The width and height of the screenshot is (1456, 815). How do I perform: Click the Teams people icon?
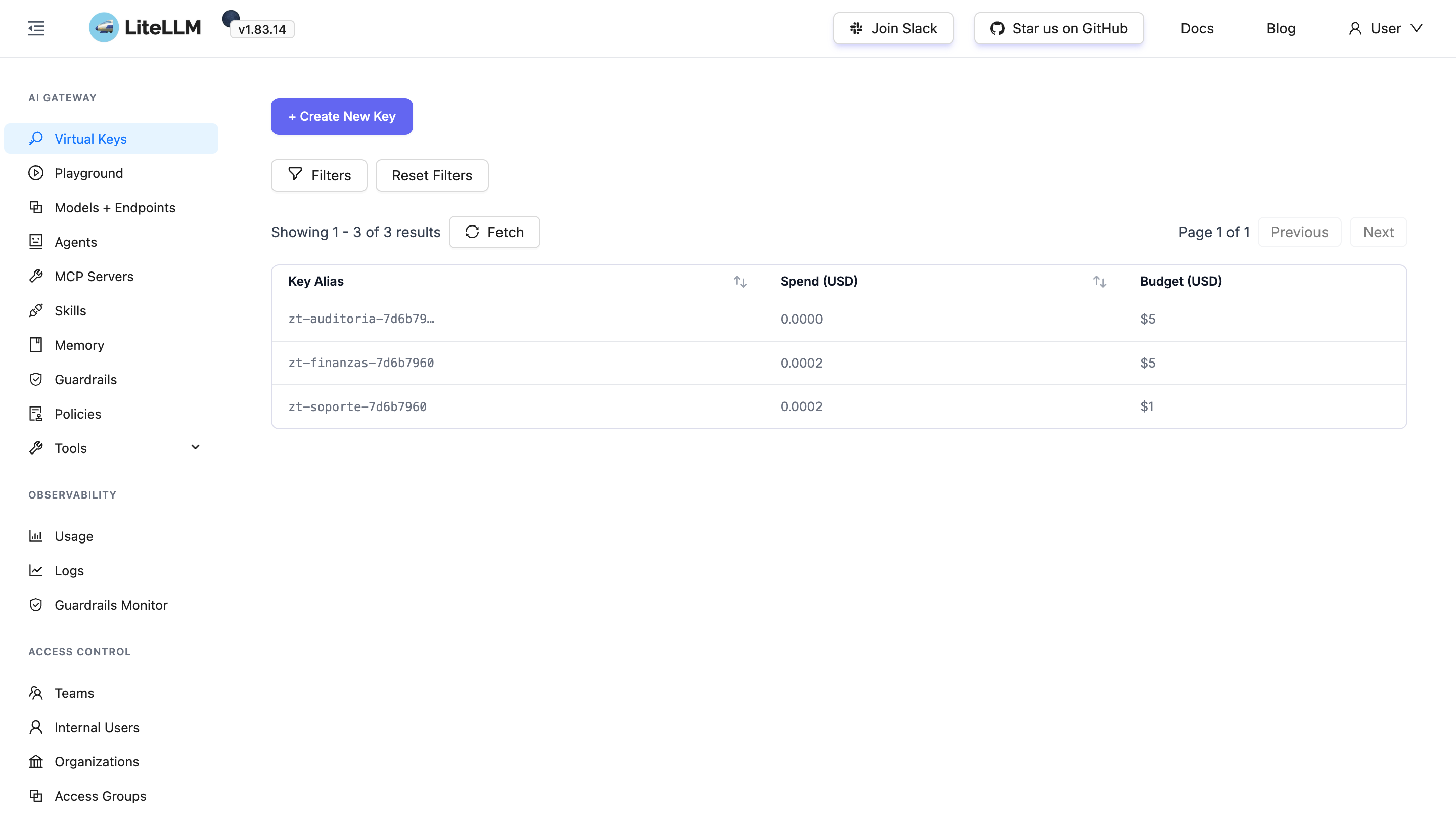coord(36,693)
